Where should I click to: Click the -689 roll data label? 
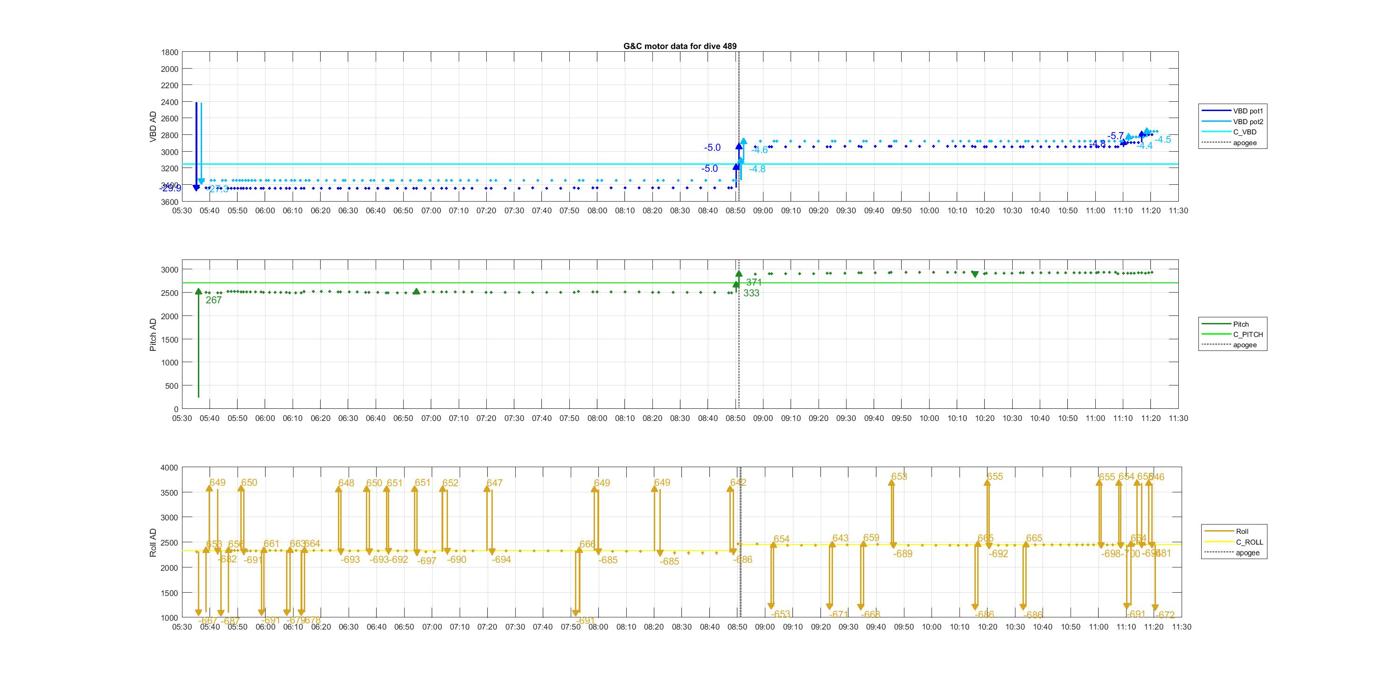point(902,554)
